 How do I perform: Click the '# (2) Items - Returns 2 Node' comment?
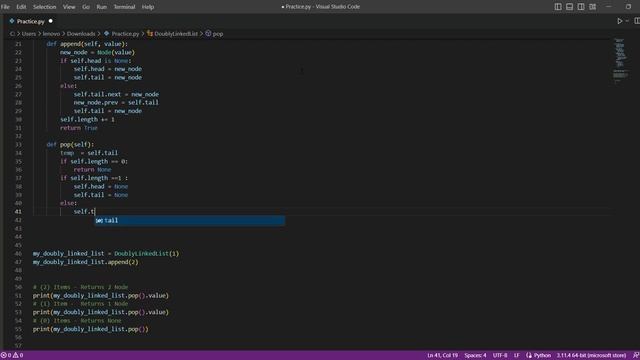tap(80, 287)
